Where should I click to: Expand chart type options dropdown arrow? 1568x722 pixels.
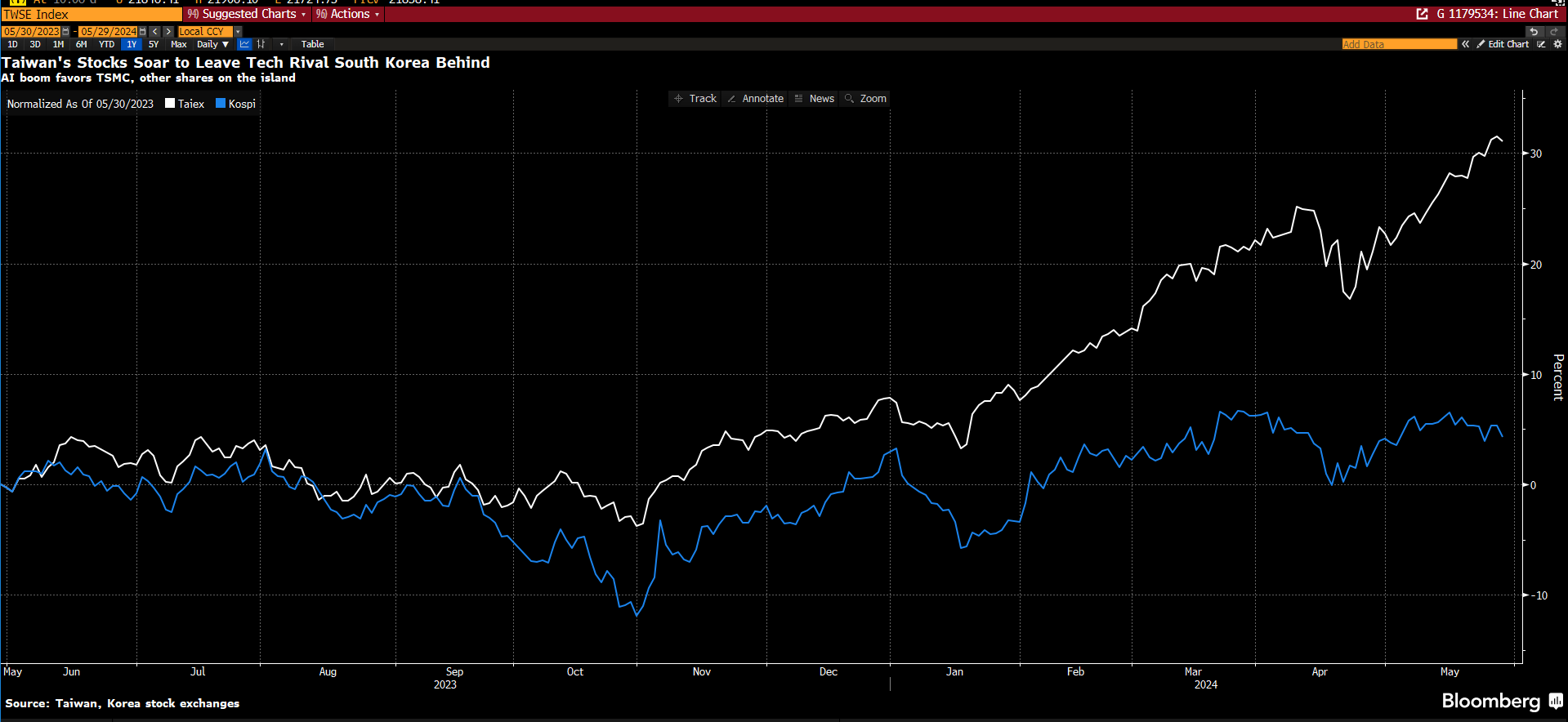pyautogui.click(x=281, y=44)
